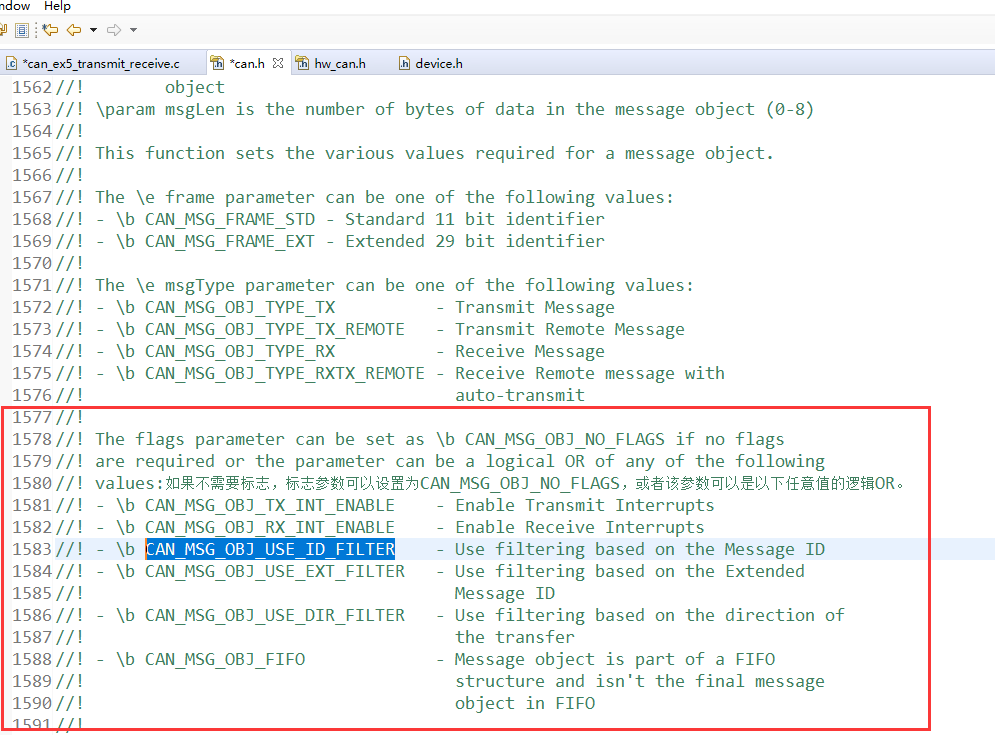The image size is (995, 735).
Task: Open the Window menu
Action: click(12, 6)
